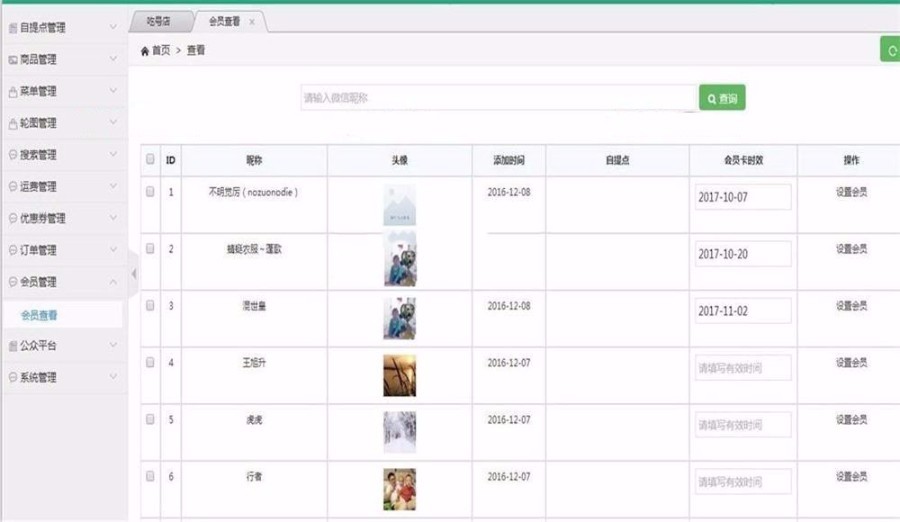Viewport: 900px width, 522px height.
Task: Click the 2017-10-07 membership date field
Action: pyautogui.click(x=743, y=197)
